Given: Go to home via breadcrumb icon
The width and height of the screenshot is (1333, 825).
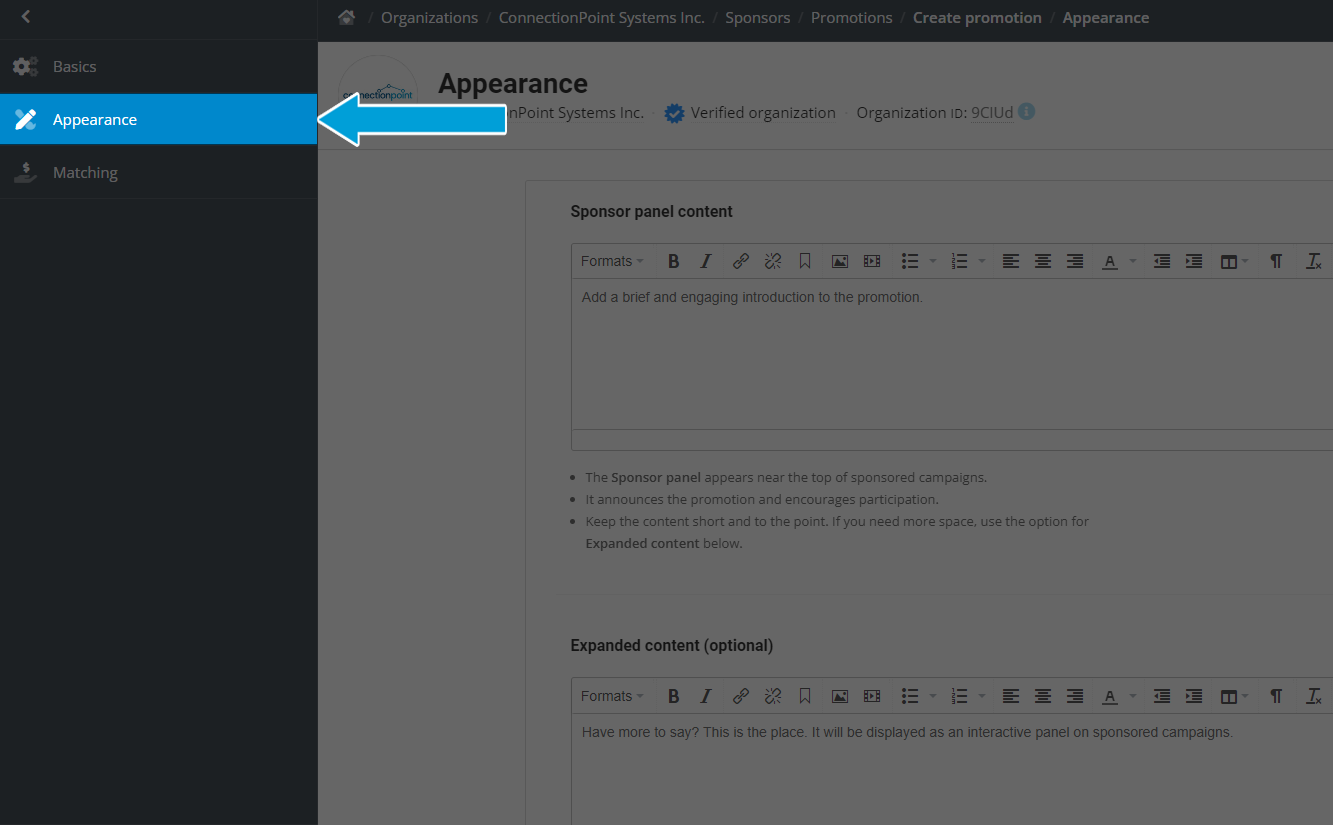Looking at the screenshot, I should point(347,17).
